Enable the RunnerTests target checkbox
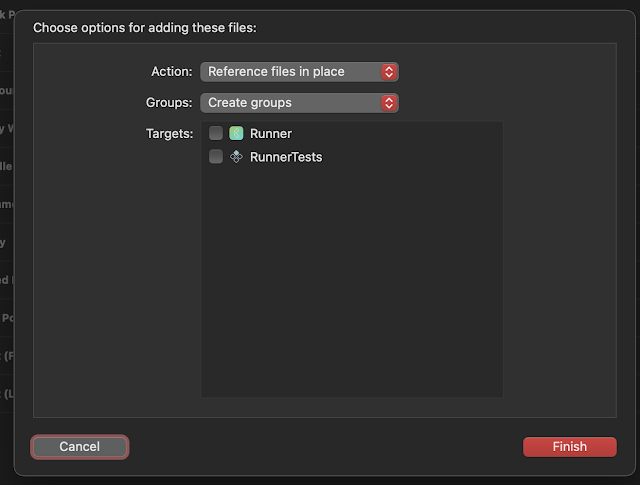640x485 pixels. pos(216,156)
